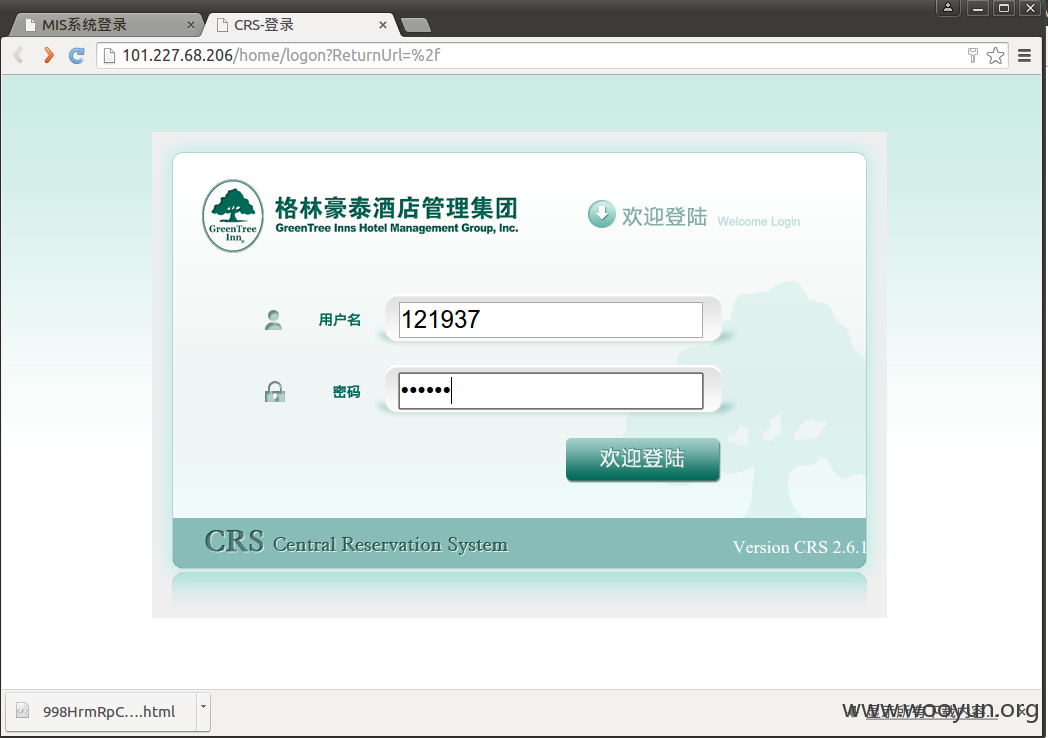
Task: Maximize the browser window
Action: coord(1003,8)
